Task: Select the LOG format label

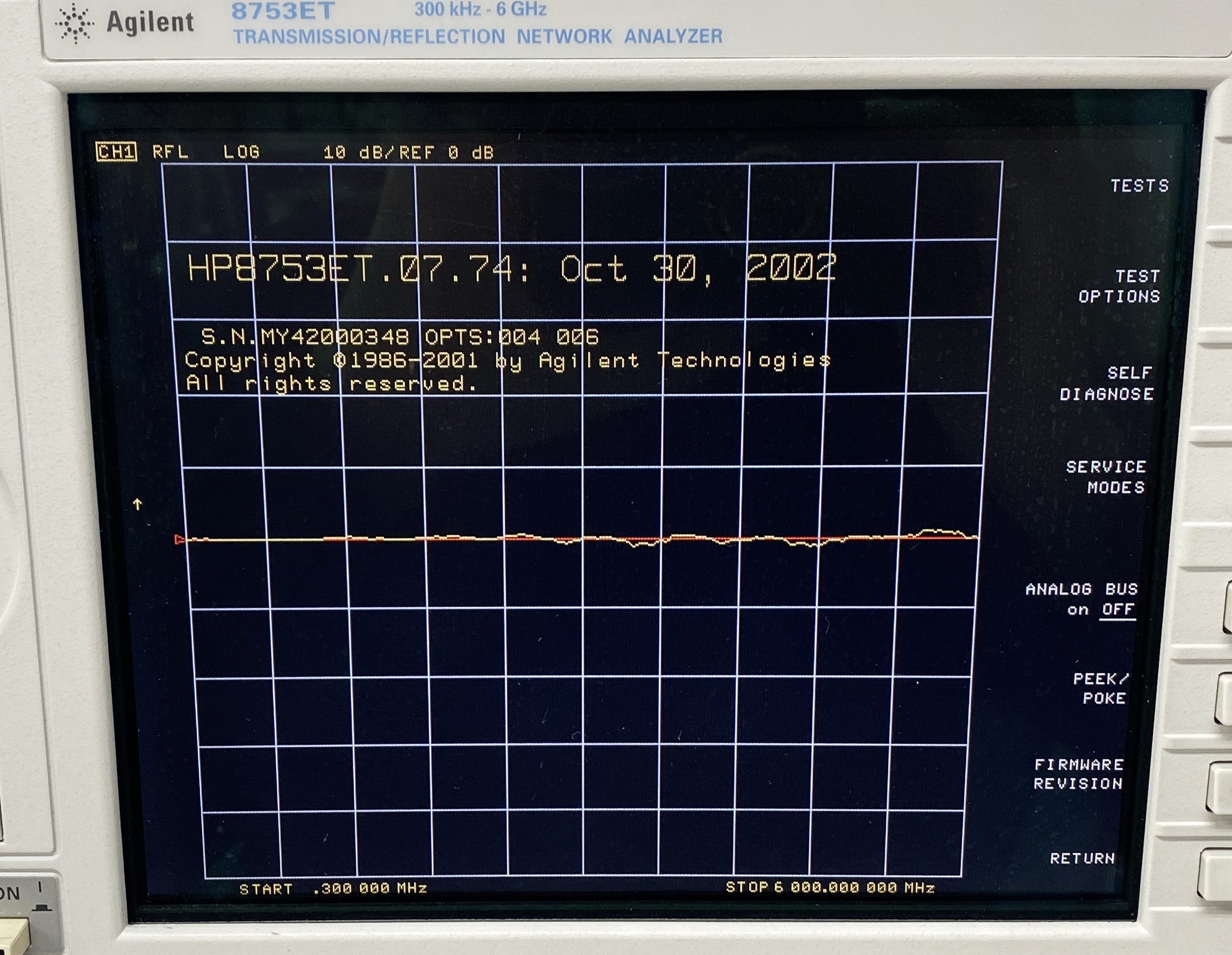Action: [241, 152]
